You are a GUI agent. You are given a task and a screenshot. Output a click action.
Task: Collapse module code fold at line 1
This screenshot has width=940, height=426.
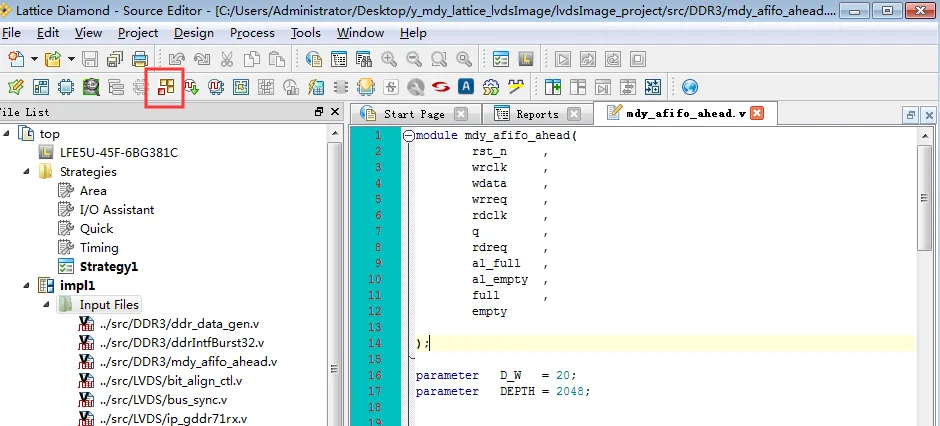pos(409,136)
